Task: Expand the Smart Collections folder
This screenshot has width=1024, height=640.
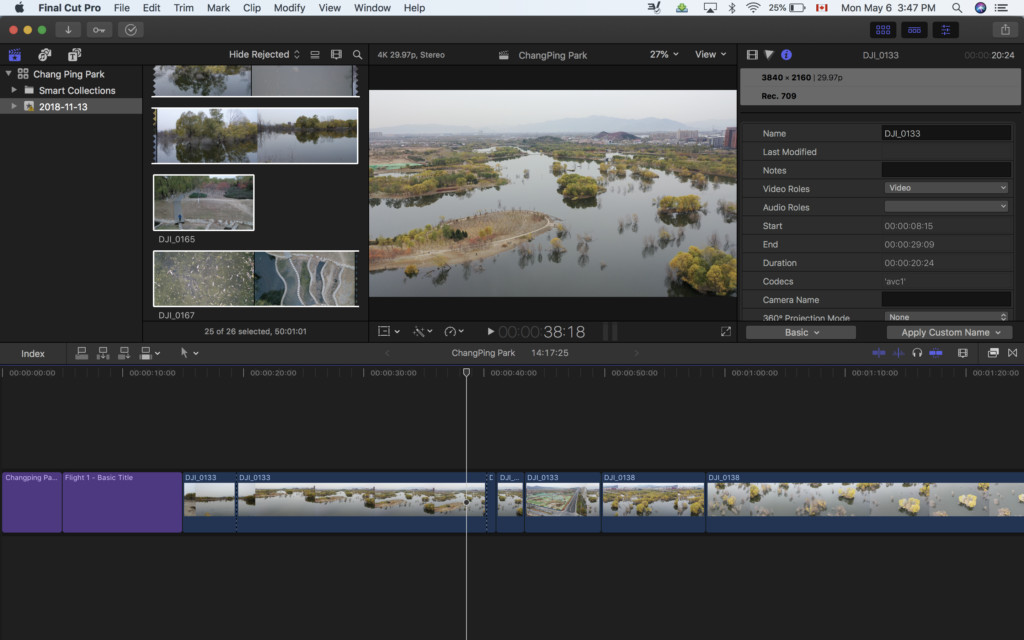Action: [14, 90]
